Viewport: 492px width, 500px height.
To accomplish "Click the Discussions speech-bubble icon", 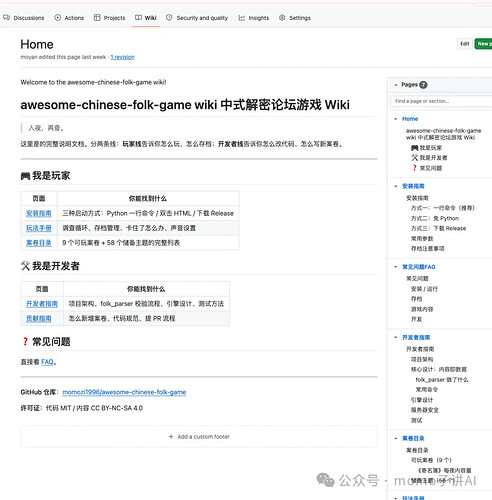I will (x=6, y=18).
